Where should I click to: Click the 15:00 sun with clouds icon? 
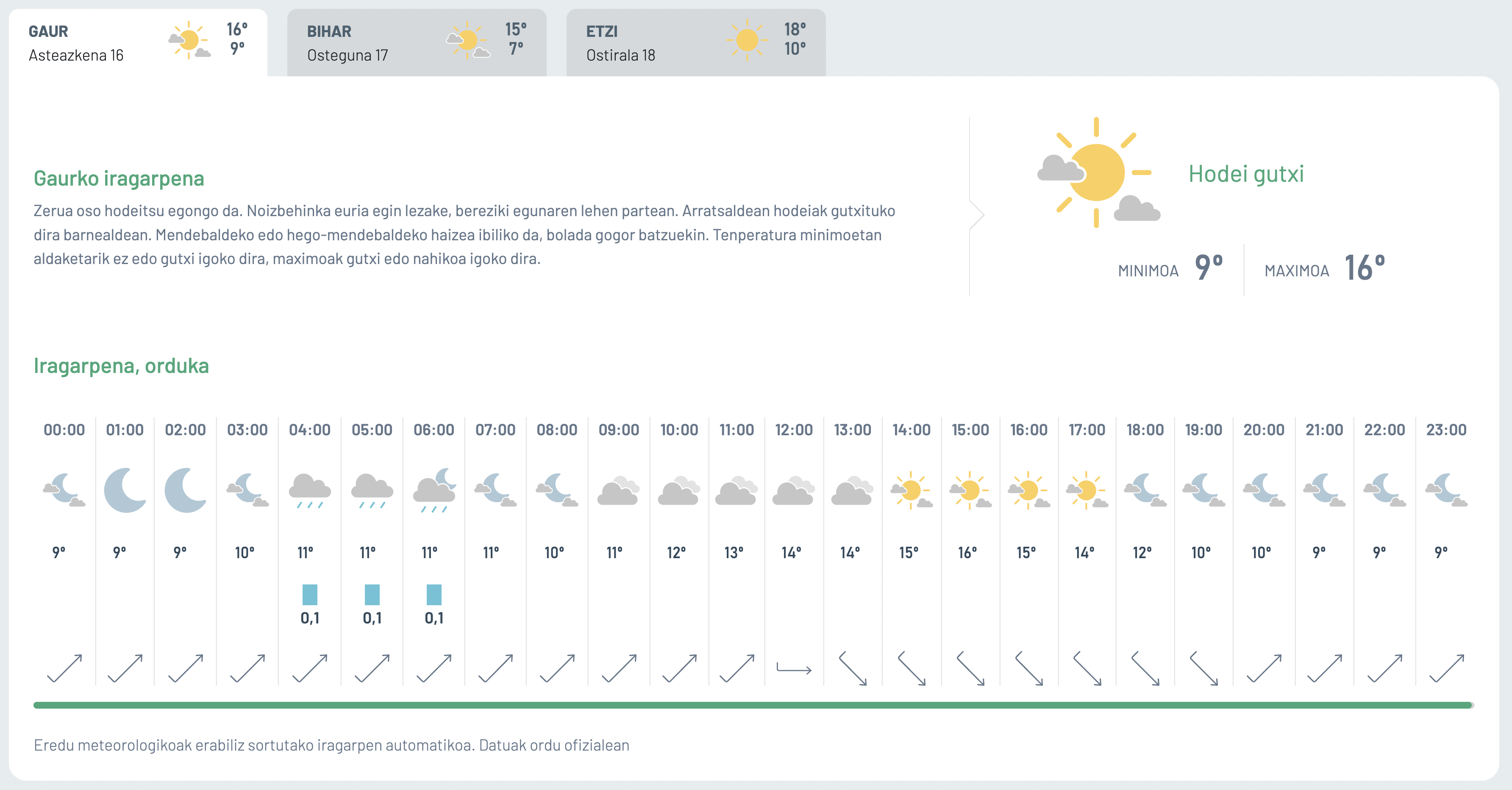click(970, 490)
